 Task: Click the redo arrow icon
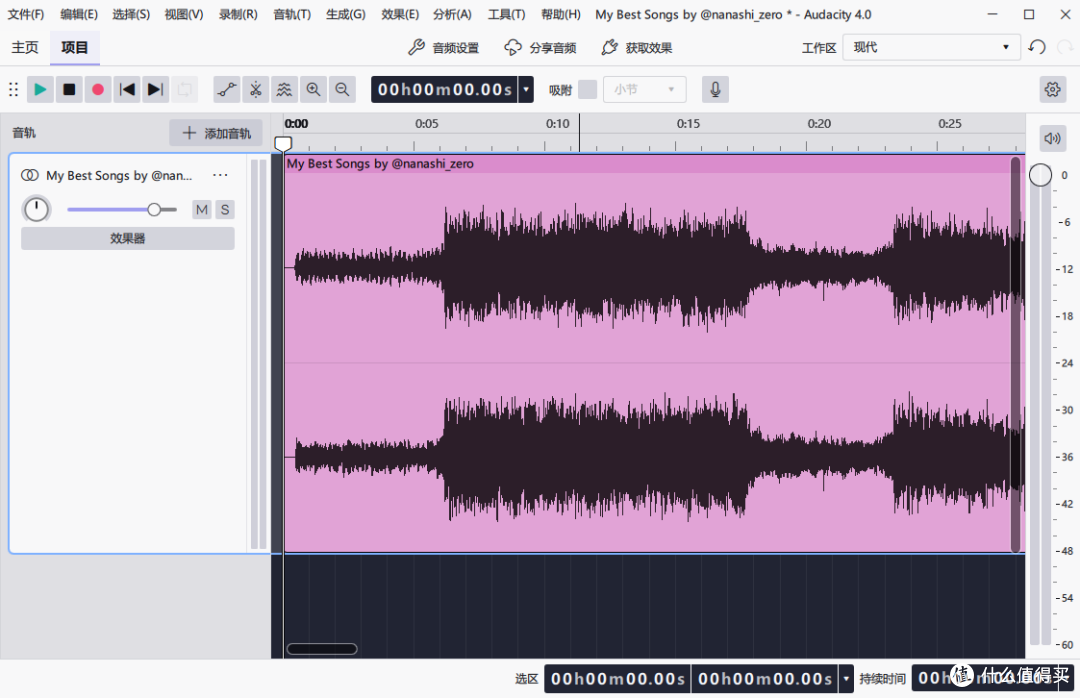coord(1065,48)
